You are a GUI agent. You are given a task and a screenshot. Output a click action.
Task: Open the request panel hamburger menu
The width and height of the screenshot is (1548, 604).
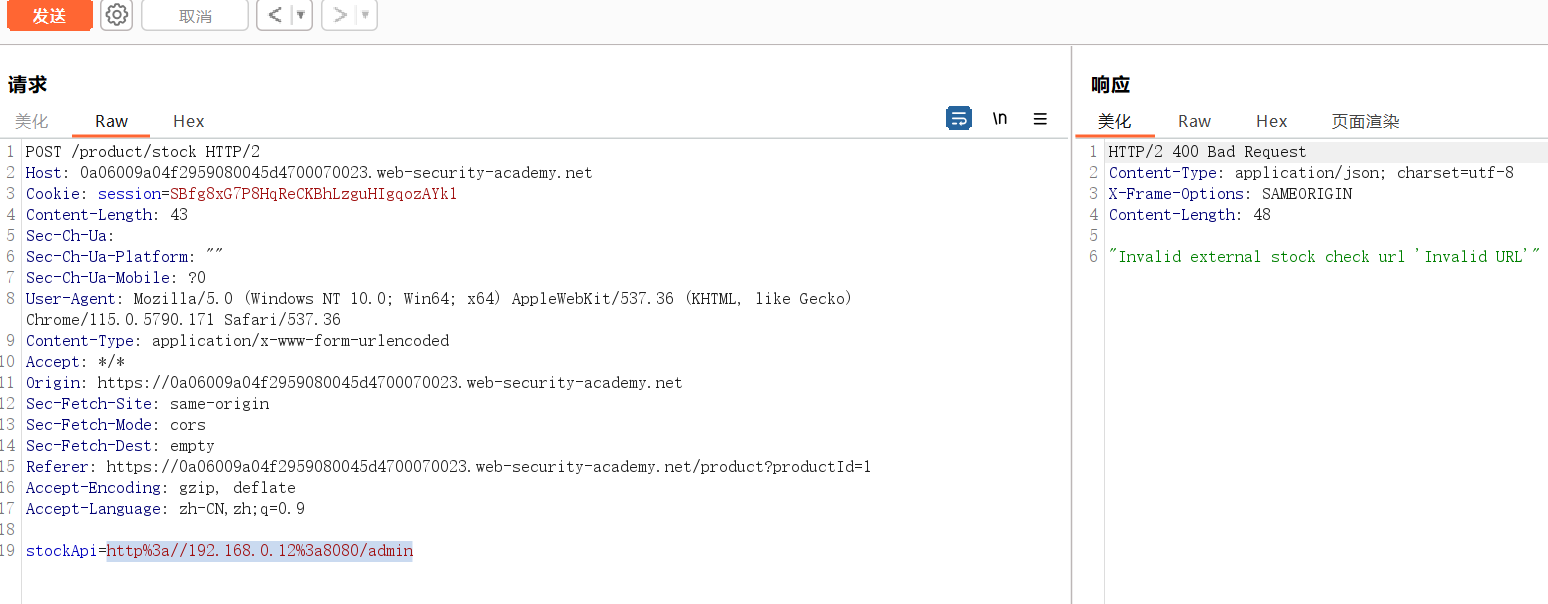pos(1040,119)
